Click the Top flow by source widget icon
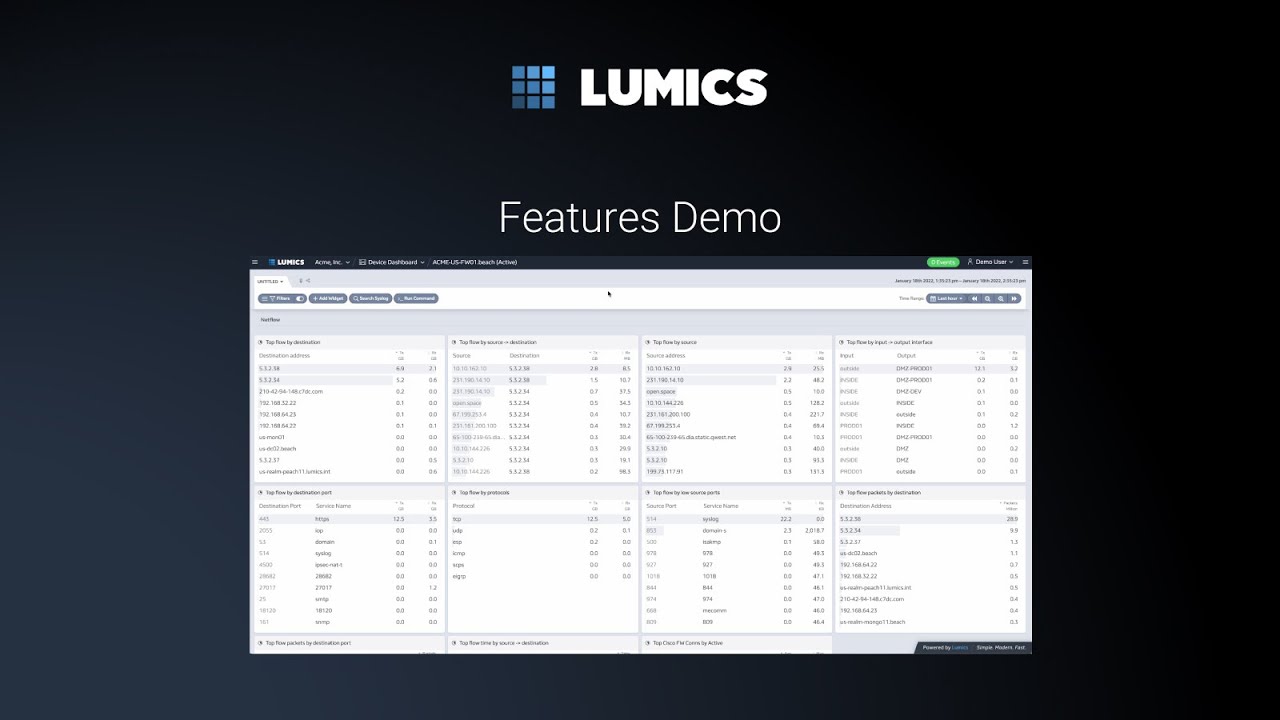The height and width of the screenshot is (720, 1280). point(649,342)
